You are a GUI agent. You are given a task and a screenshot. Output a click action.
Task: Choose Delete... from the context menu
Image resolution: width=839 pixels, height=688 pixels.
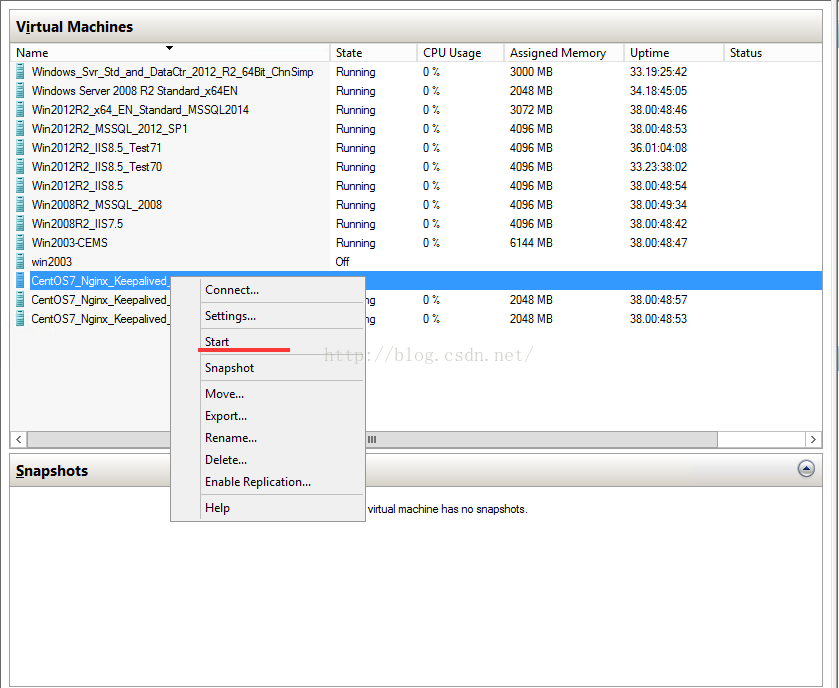point(225,460)
